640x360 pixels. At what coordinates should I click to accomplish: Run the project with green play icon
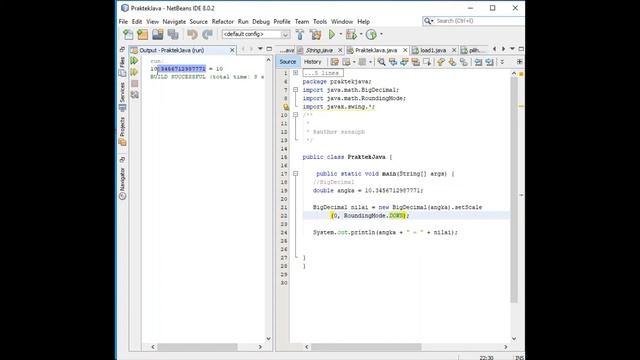pos(332,35)
